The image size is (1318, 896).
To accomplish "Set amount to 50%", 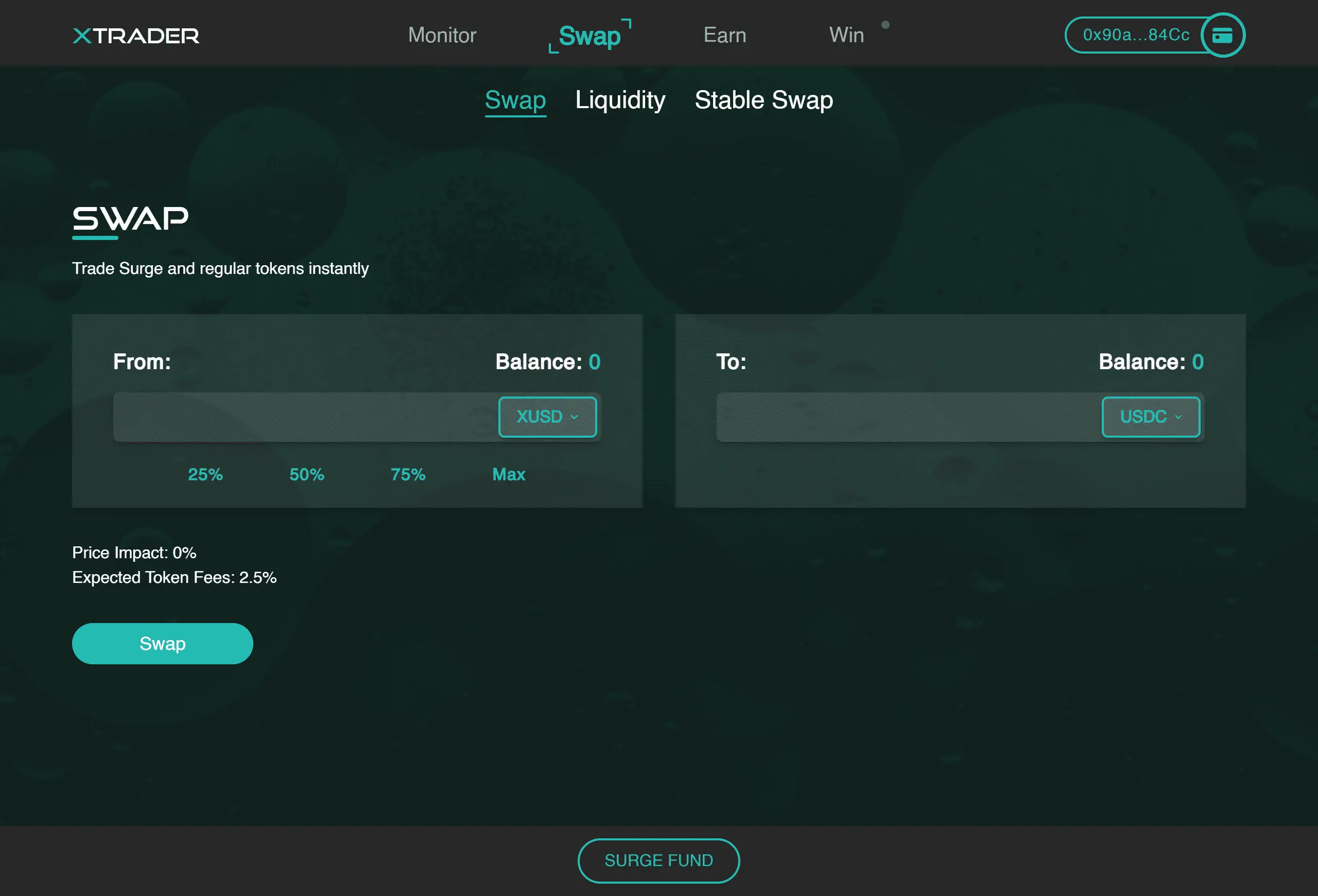I will [x=307, y=474].
